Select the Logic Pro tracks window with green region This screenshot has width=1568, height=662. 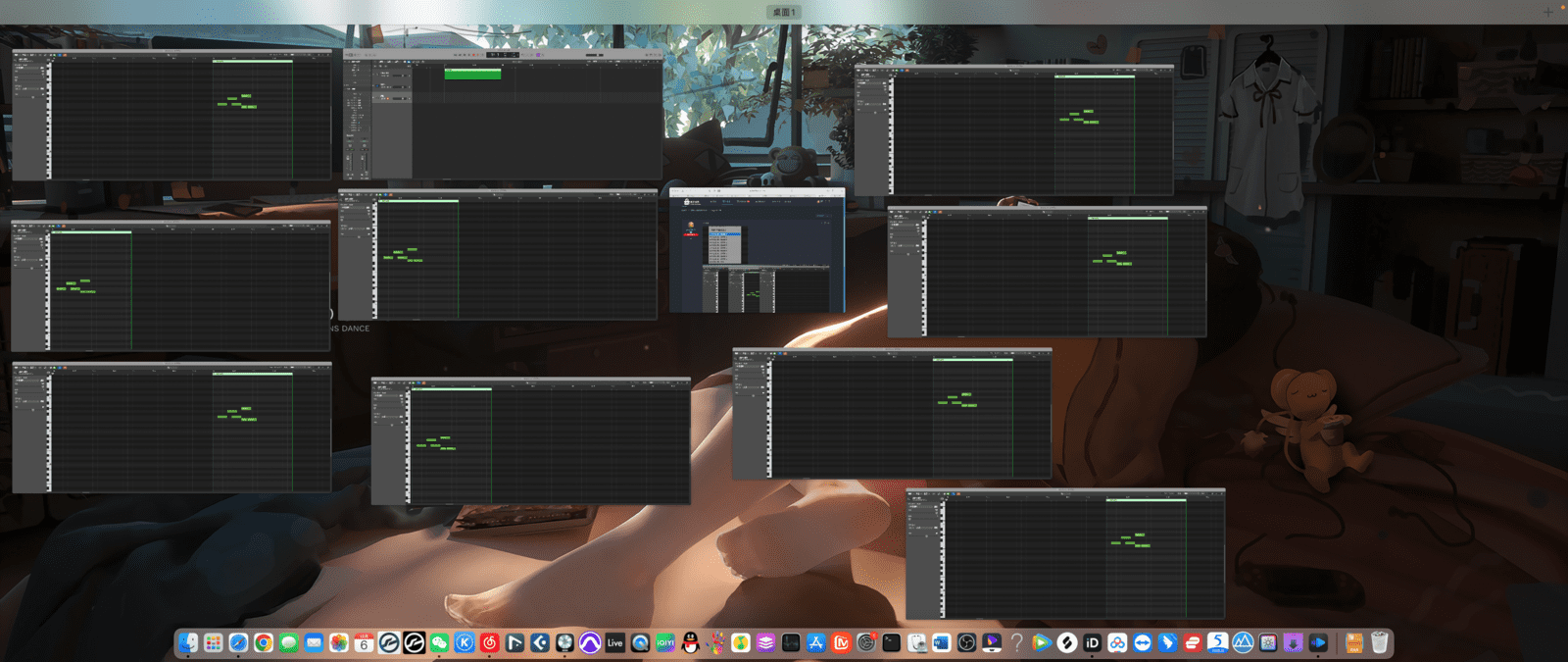tap(504, 114)
